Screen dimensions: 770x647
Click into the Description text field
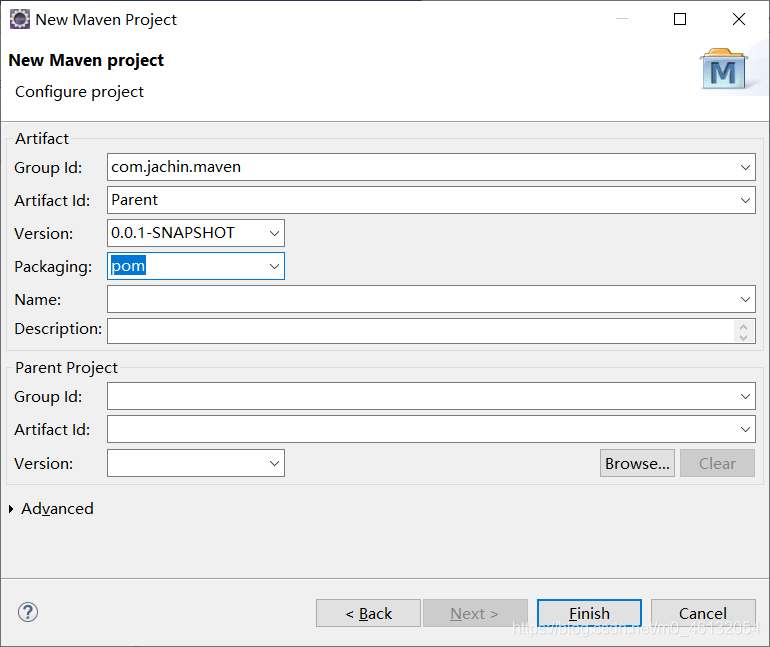click(420, 330)
